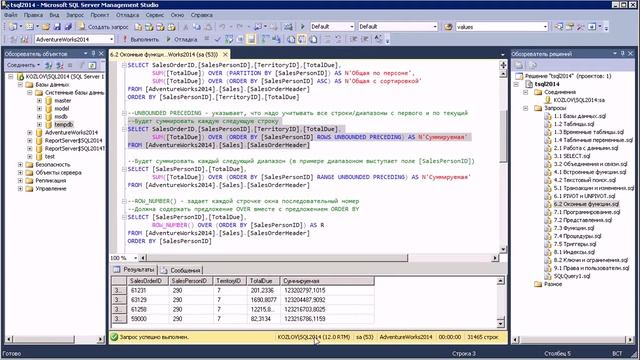Click the Paste toolbar icon

coord(209,27)
